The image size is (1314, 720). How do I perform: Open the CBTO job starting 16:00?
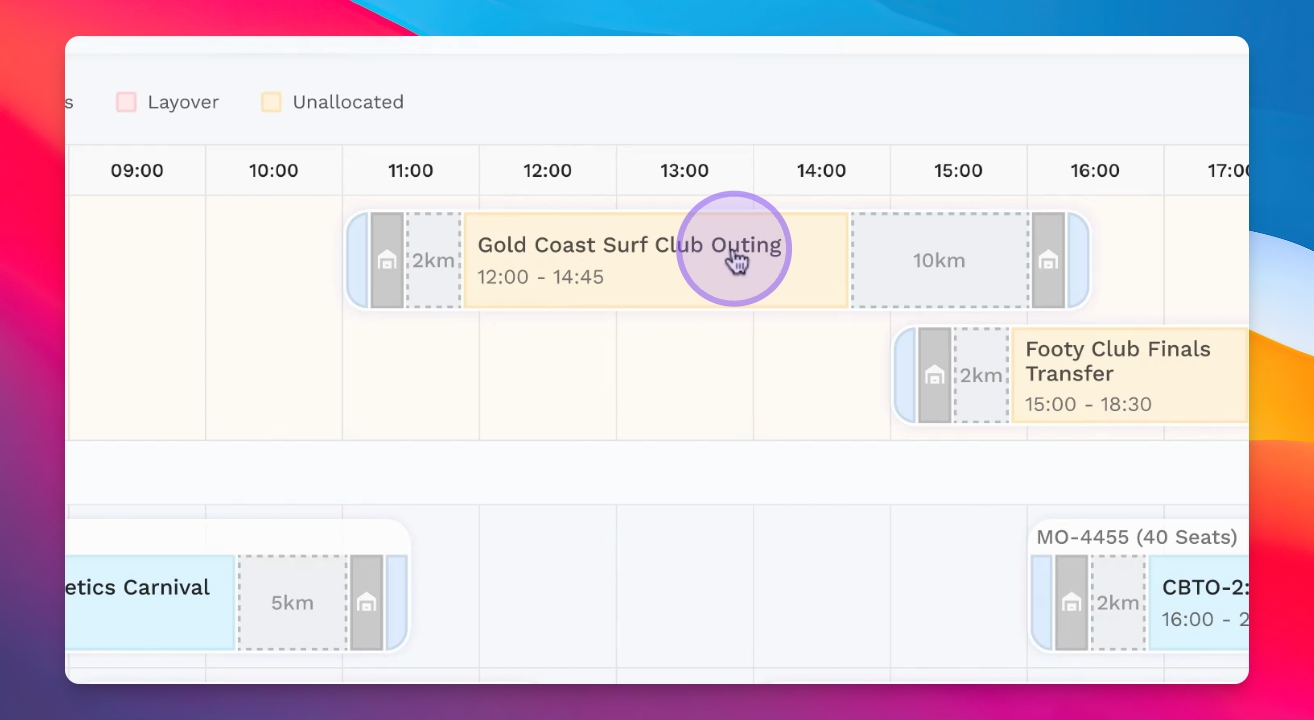click(x=1198, y=602)
